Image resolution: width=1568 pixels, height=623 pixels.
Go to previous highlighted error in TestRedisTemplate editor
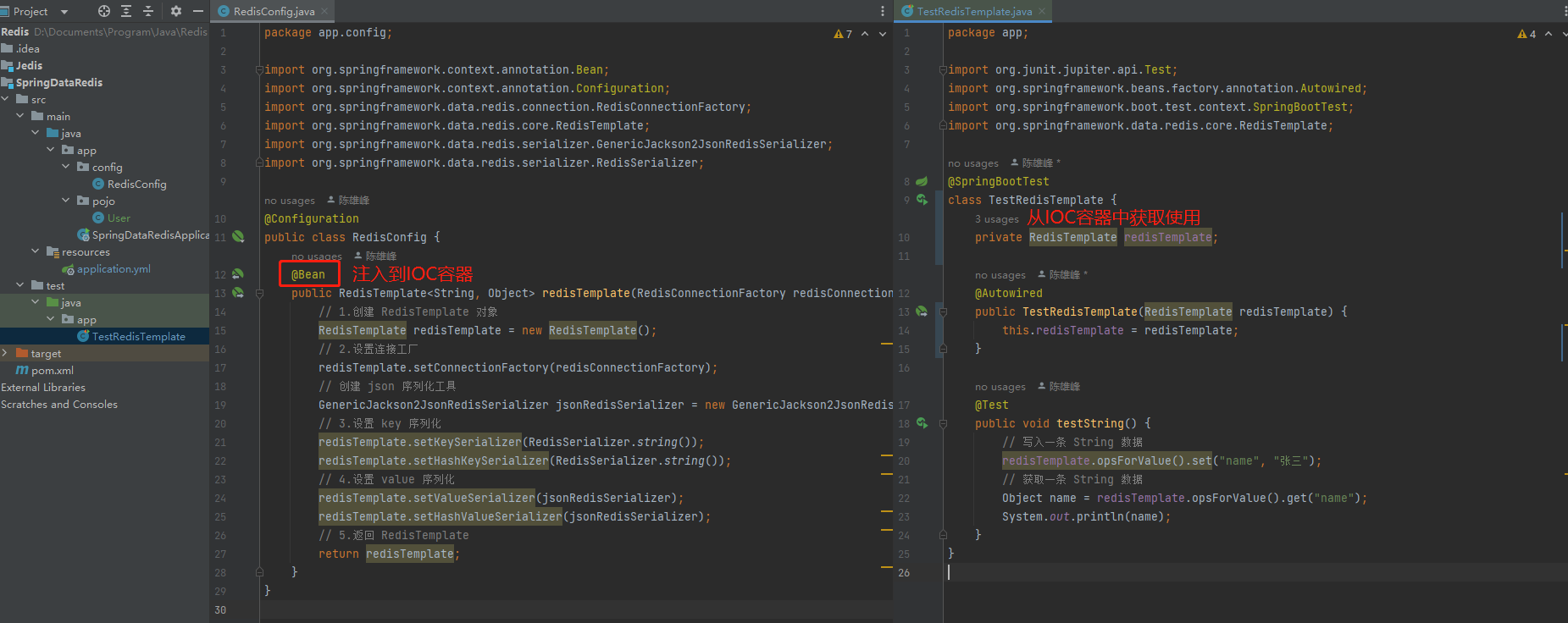coord(1549,34)
